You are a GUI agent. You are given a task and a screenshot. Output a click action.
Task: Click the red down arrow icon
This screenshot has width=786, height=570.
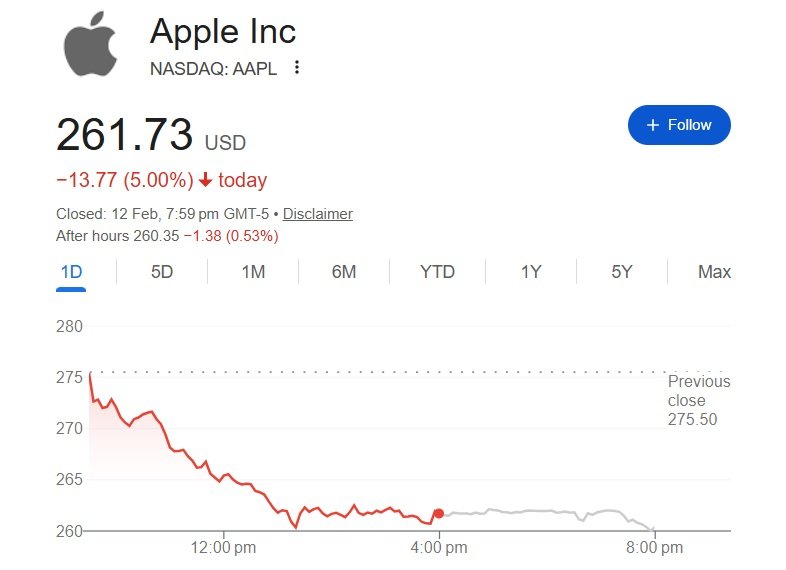[205, 181]
